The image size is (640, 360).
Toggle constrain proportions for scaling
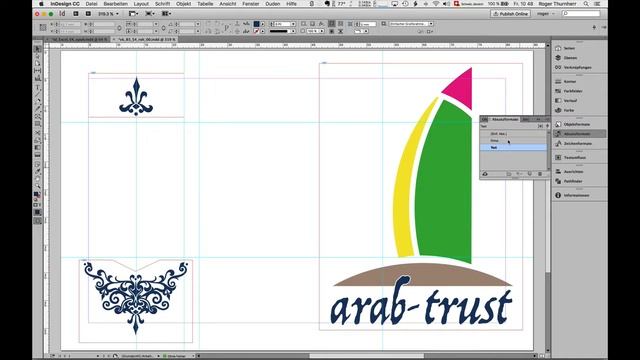click(164, 28)
